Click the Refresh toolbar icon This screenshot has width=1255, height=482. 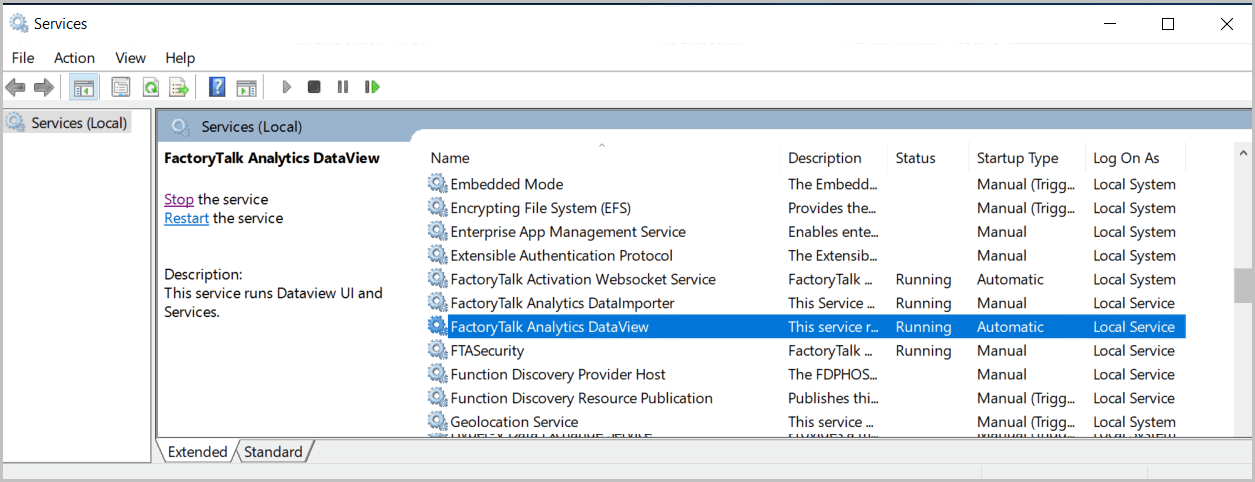point(150,87)
